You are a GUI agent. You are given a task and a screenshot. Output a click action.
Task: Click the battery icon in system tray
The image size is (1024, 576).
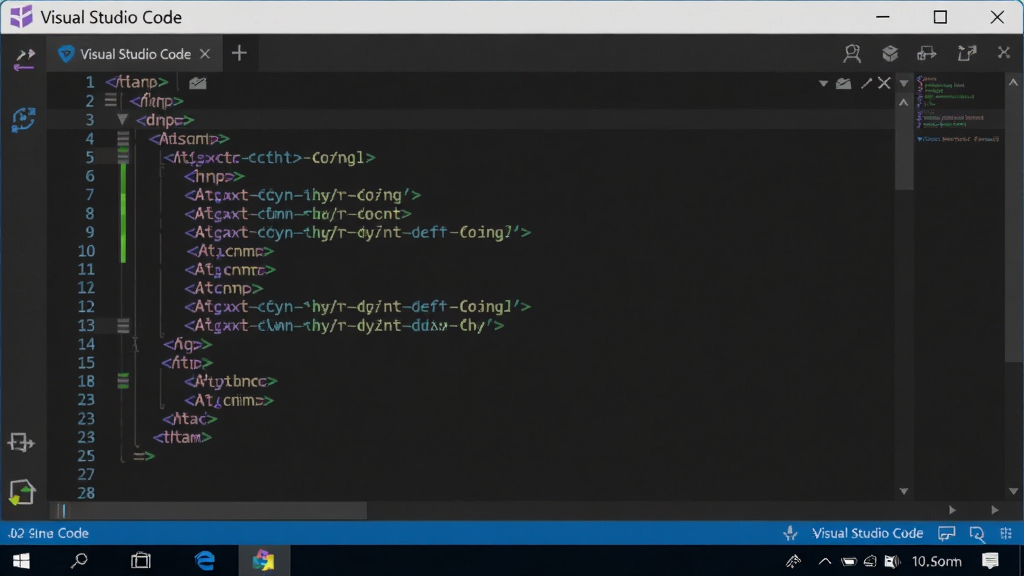tap(848, 561)
